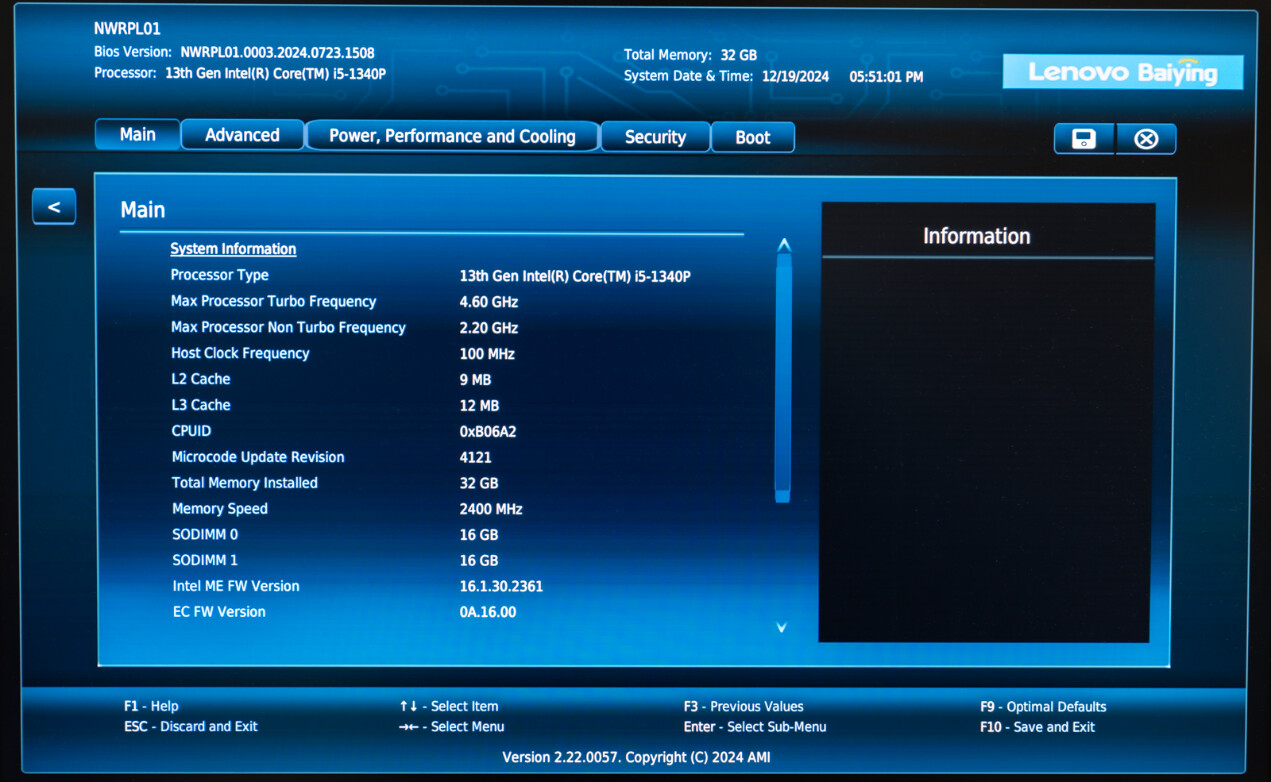Click the F9 Optimal Defaults hint
The image size is (1271, 782).
click(x=1043, y=706)
